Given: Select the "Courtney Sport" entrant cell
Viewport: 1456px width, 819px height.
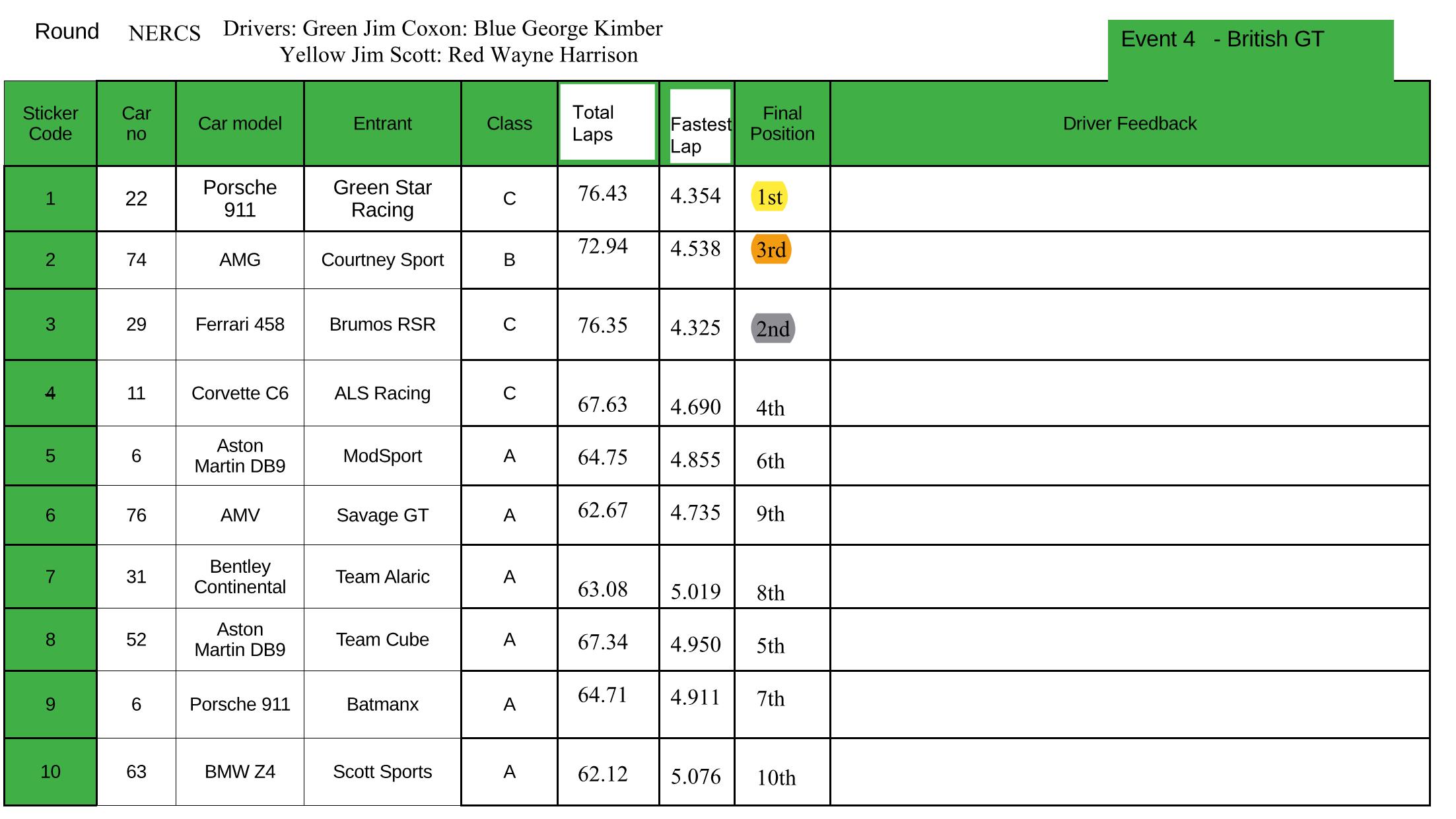Looking at the screenshot, I should [x=382, y=260].
